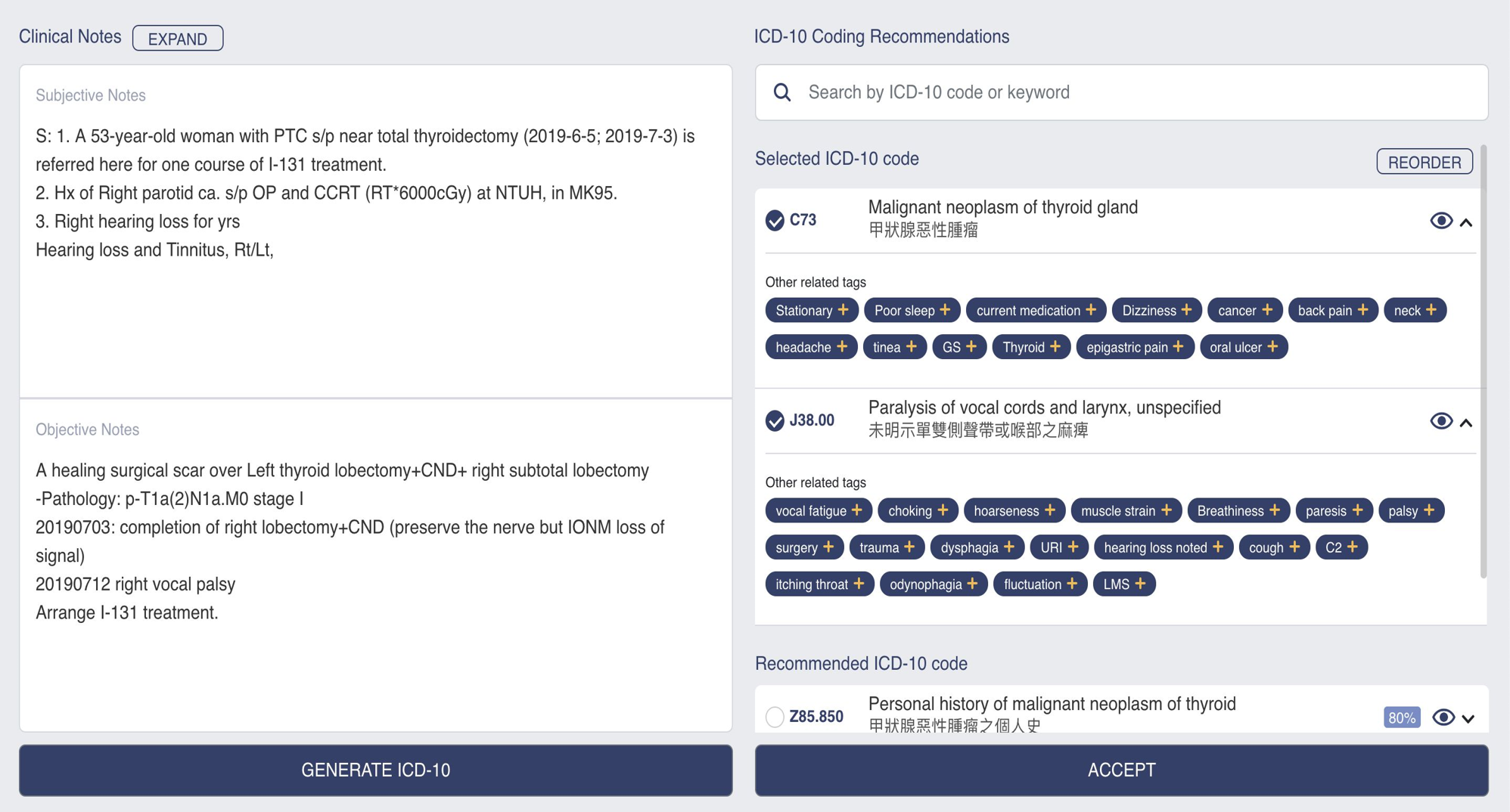Click GENERATE ICD-10 button
Image resolution: width=1510 pixels, height=812 pixels.
point(375,770)
